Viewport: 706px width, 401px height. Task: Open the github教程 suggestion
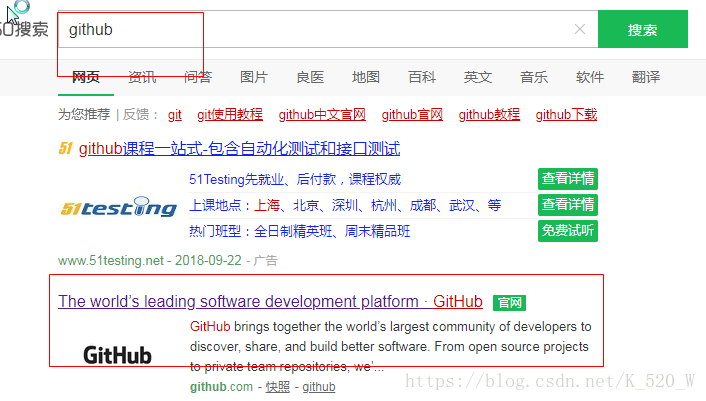coord(489,114)
